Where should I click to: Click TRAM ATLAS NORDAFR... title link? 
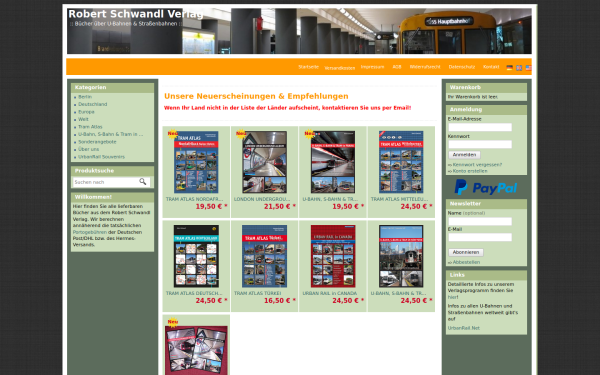tap(194, 199)
